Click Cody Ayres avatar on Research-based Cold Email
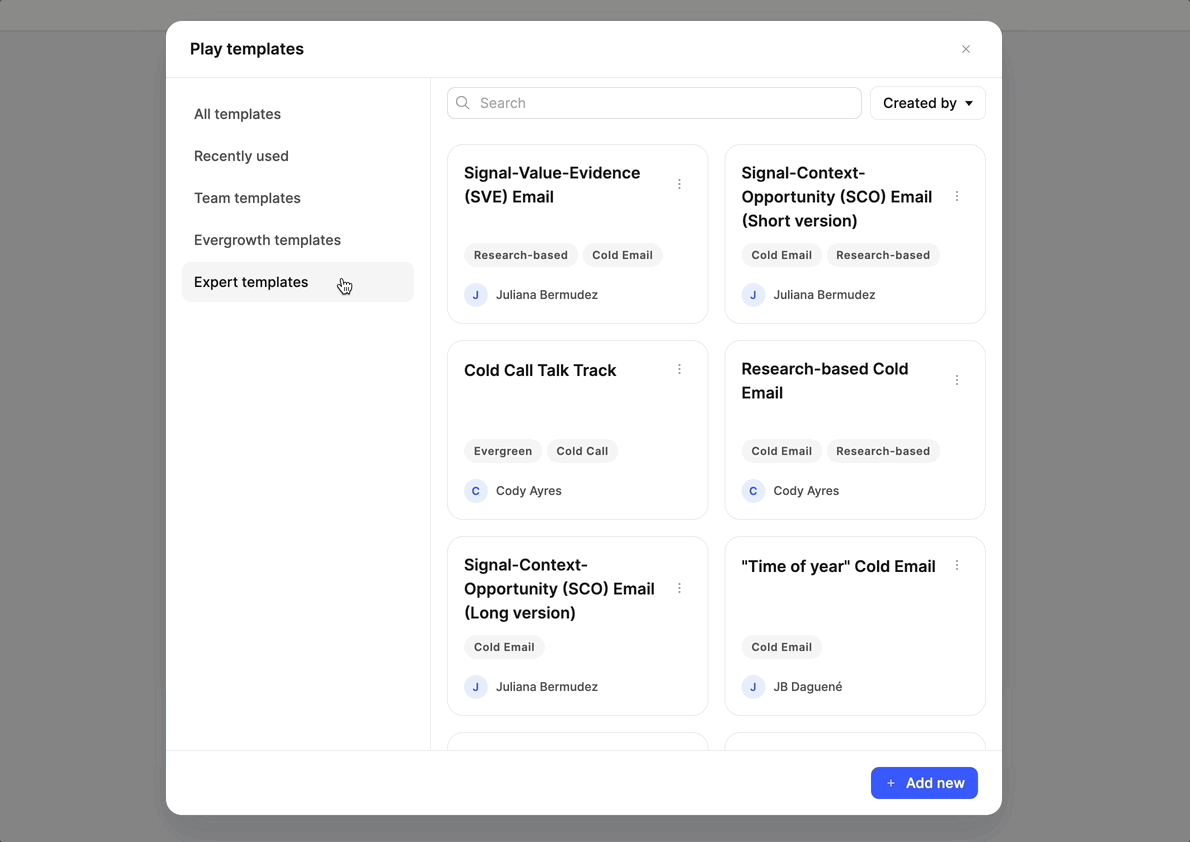The height and width of the screenshot is (842, 1190). pyautogui.click(x=753, y=491)
